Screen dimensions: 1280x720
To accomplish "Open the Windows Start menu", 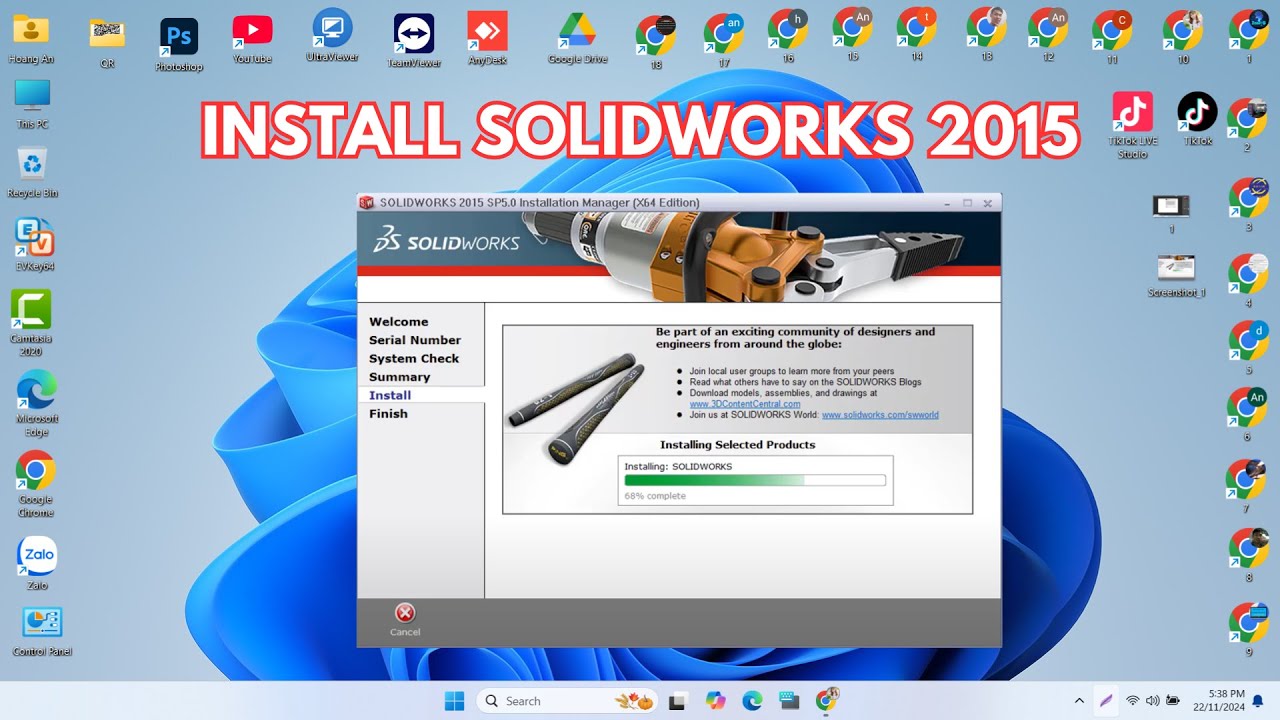I will [455, 700].
